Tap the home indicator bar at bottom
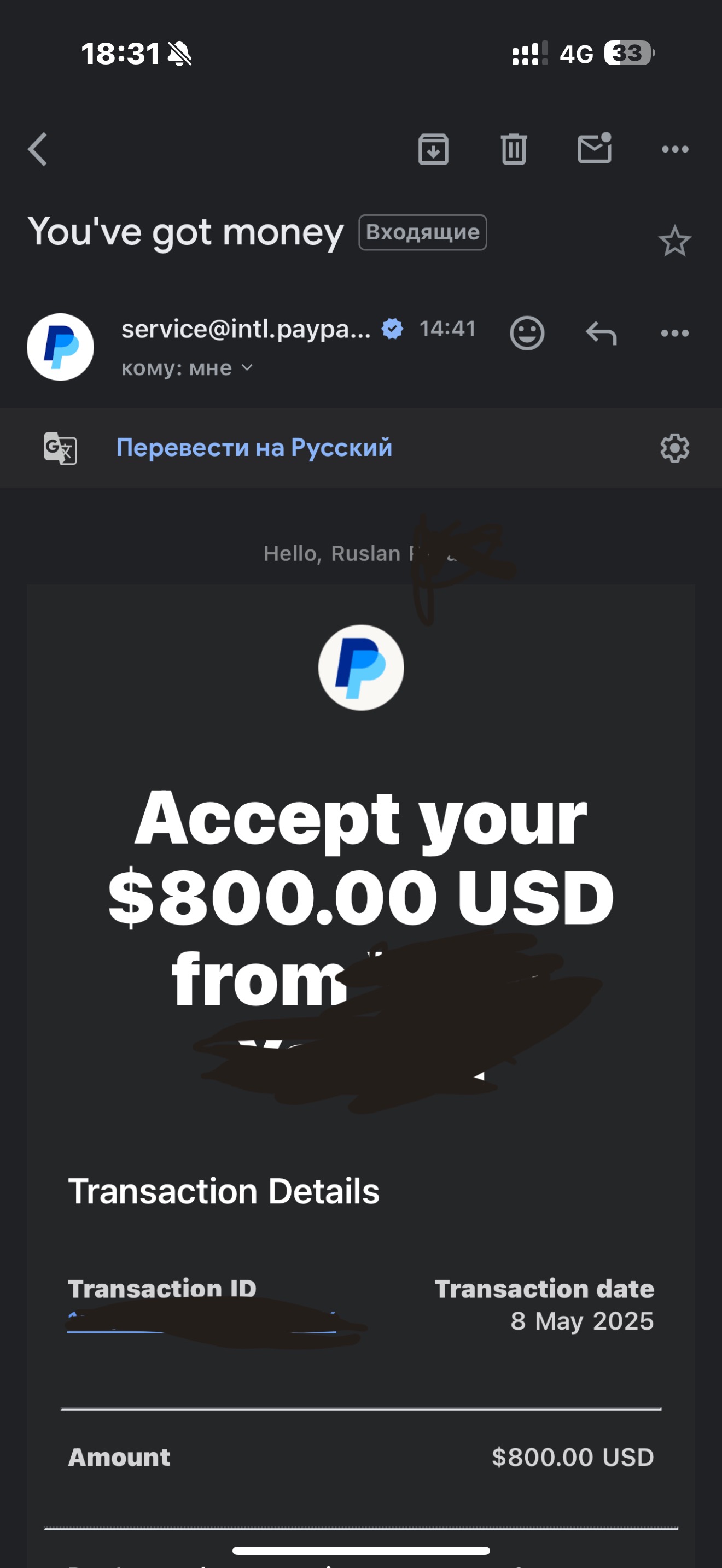 [361, 1551]
